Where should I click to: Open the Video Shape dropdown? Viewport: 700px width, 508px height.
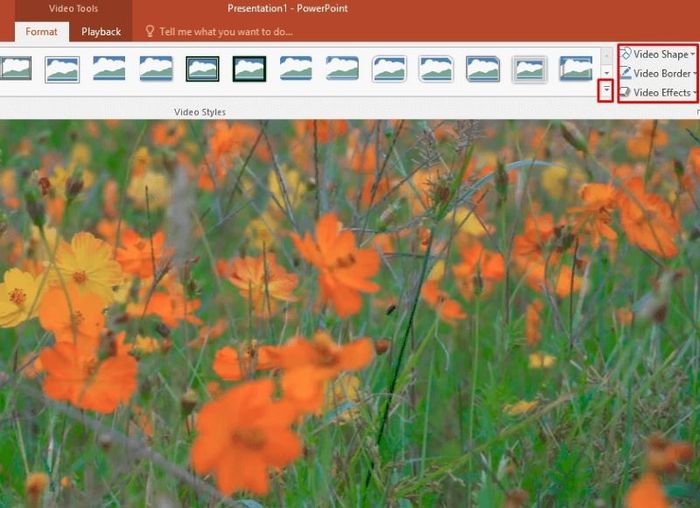pyautogui.click(x=658, y=54)
